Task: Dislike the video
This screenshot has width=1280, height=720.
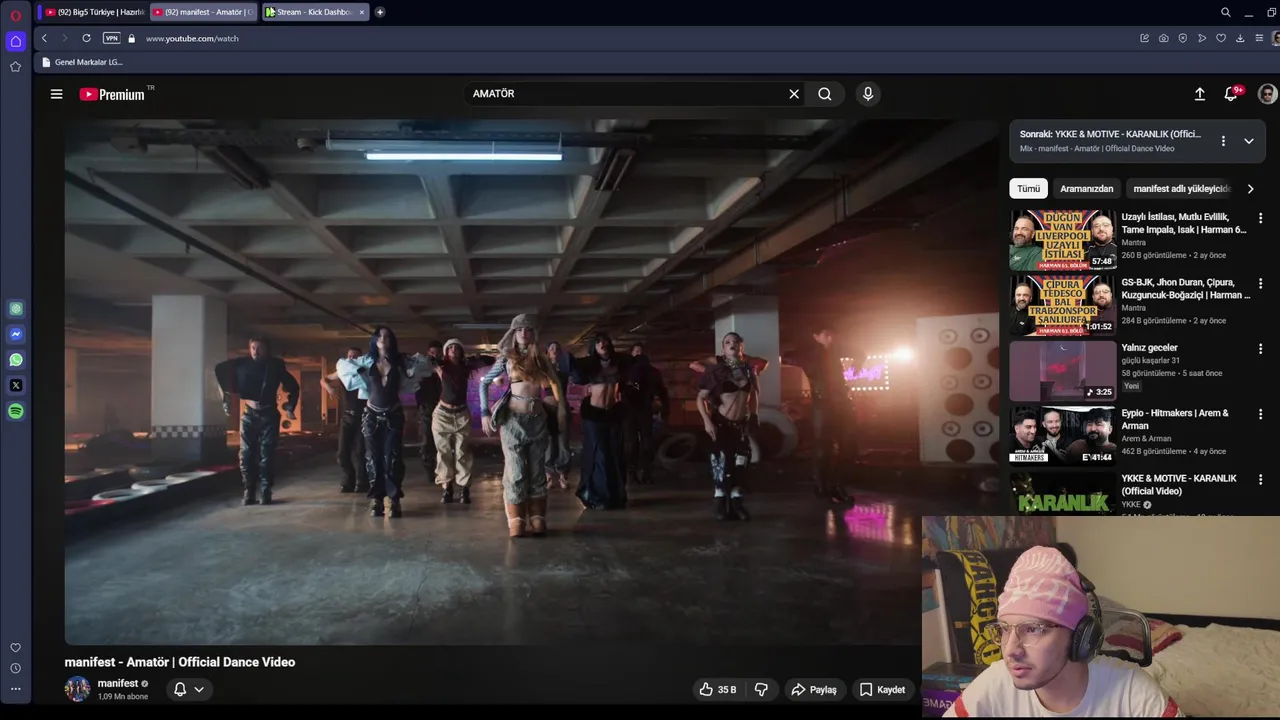Action: pyautogui.click(x=761, y=689)
